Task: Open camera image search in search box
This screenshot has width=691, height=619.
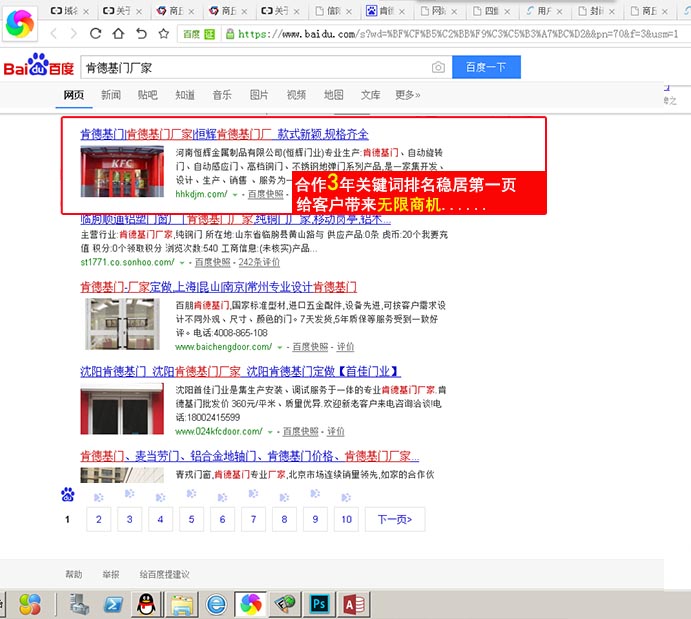Action: tap(438, 67)
